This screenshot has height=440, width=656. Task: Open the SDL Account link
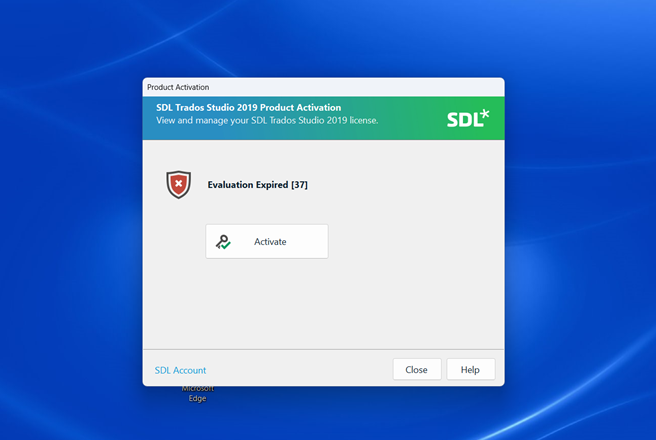point(180,370)
